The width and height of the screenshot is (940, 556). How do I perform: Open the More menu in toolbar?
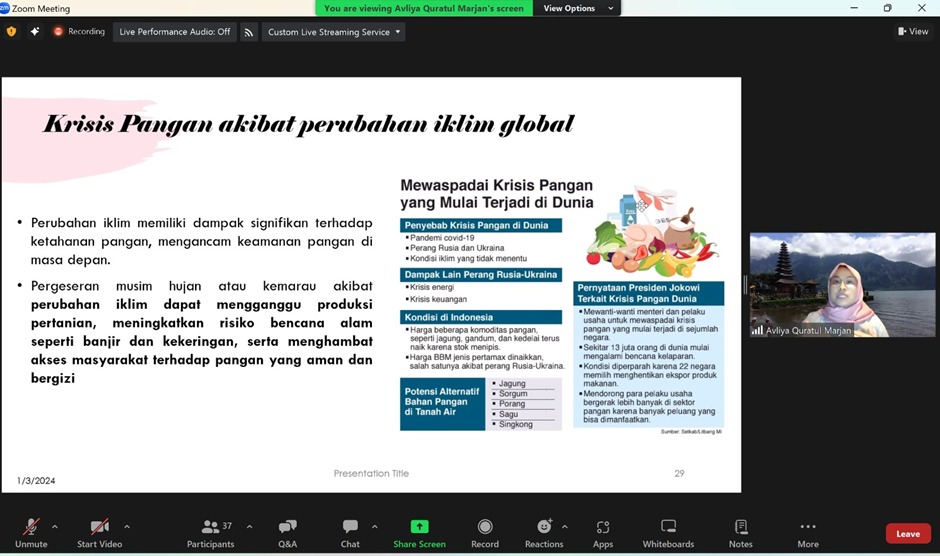click(807, 533)
